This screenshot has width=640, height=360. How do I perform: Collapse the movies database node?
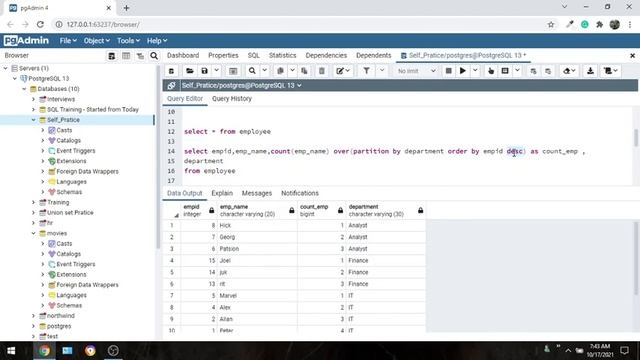pyautogui.click(x=33, y=233)
